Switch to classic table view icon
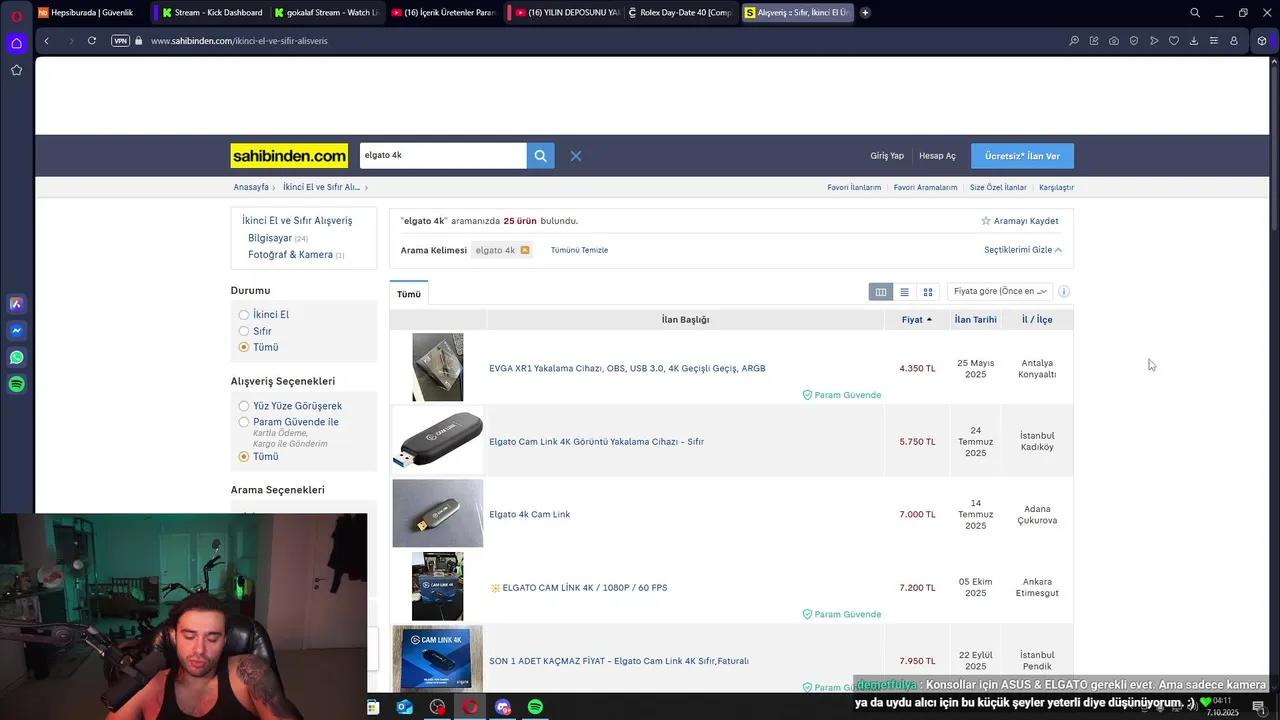 click(881, 292)
